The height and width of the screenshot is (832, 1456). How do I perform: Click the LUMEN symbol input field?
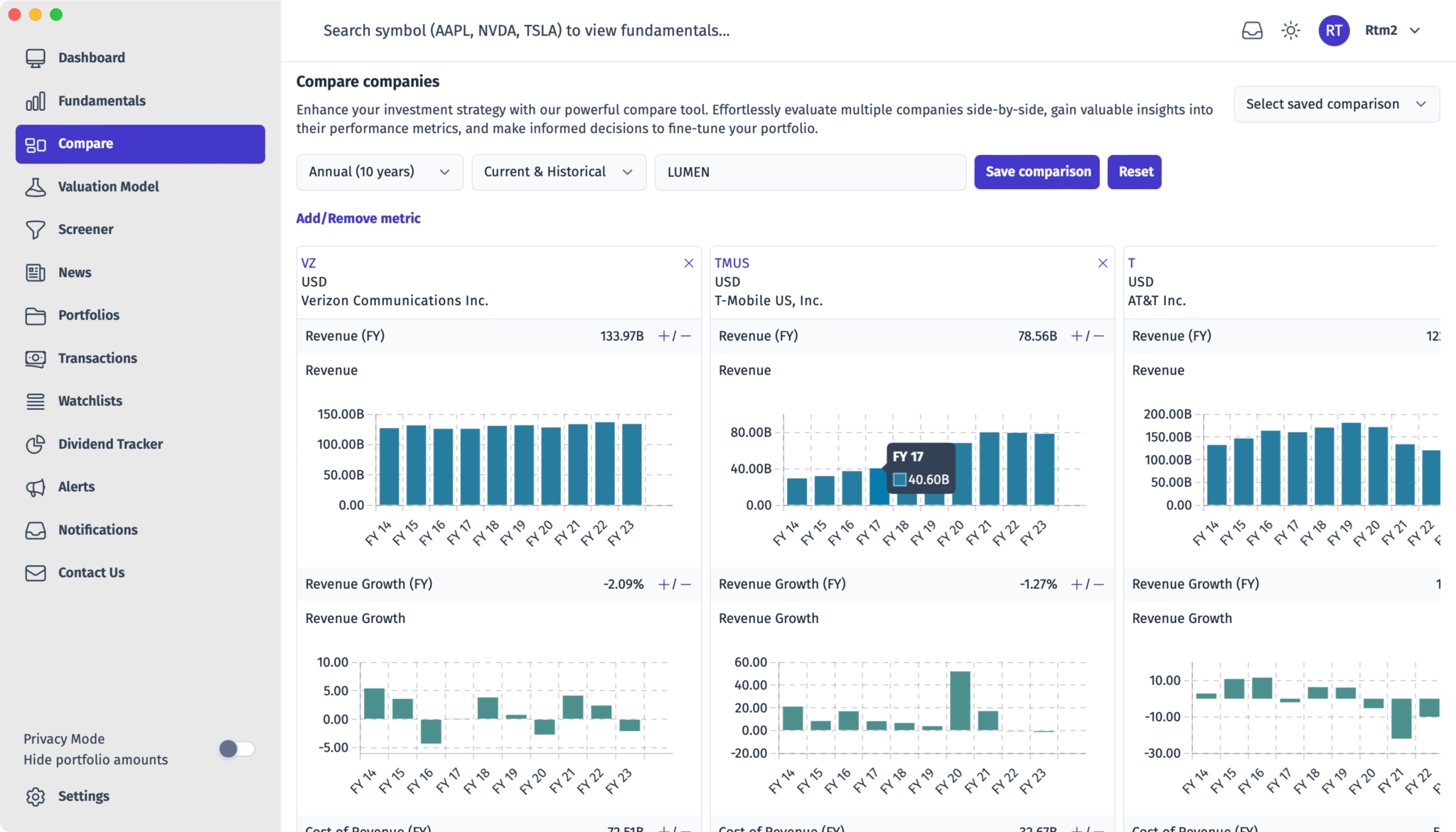(x=810, y=172)
